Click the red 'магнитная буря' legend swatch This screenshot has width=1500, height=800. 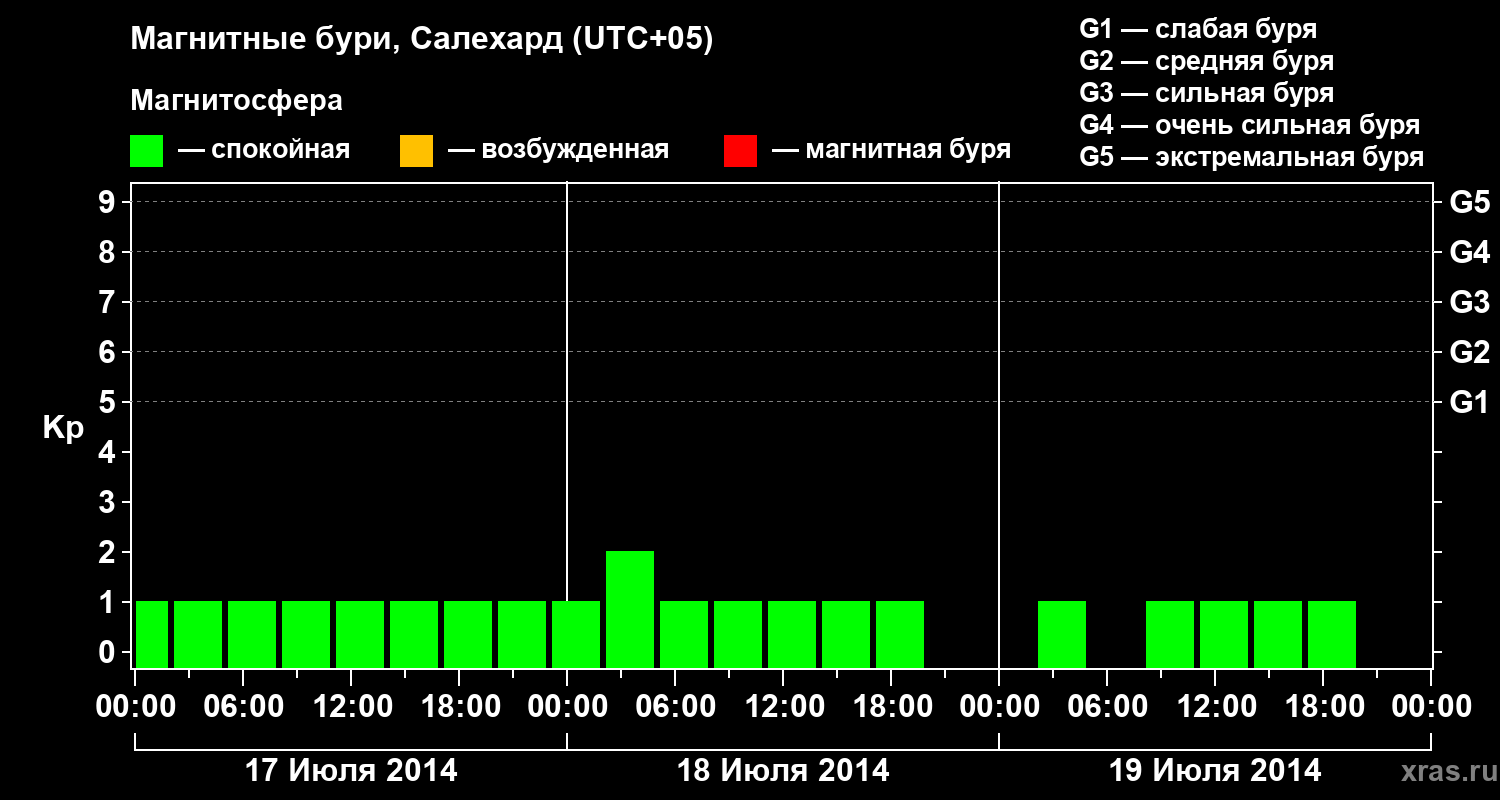(x=740, y=151)
